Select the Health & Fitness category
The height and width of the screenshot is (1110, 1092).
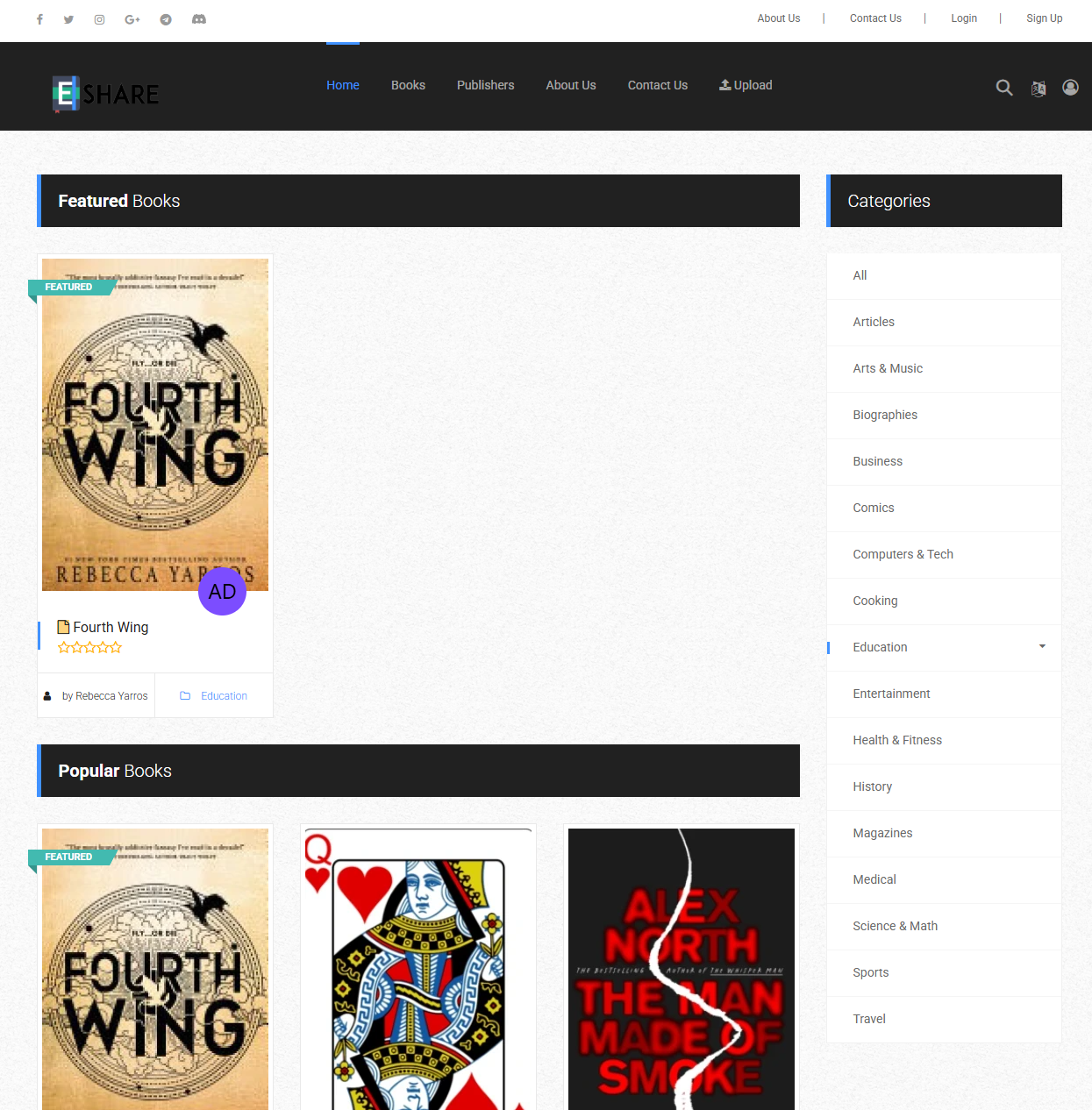tap(944, 740)
